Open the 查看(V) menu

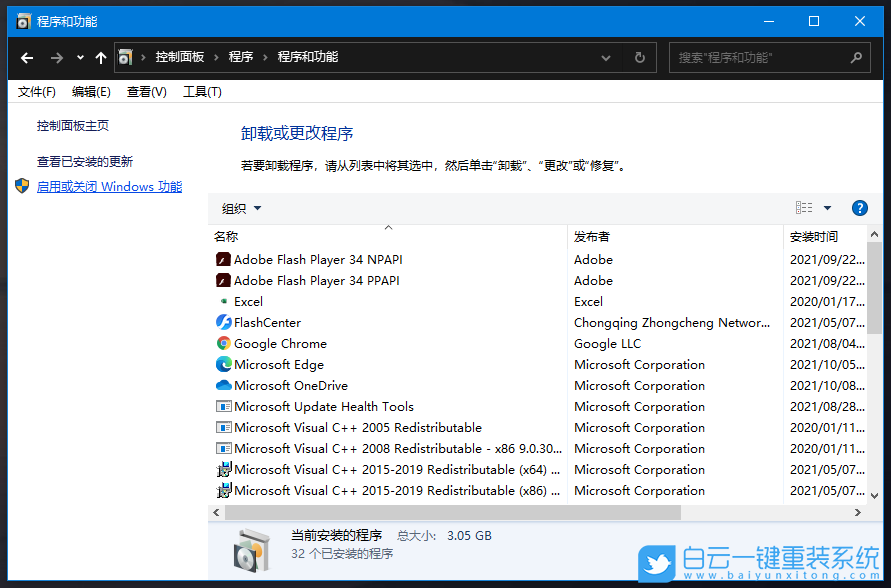point(146,91)
